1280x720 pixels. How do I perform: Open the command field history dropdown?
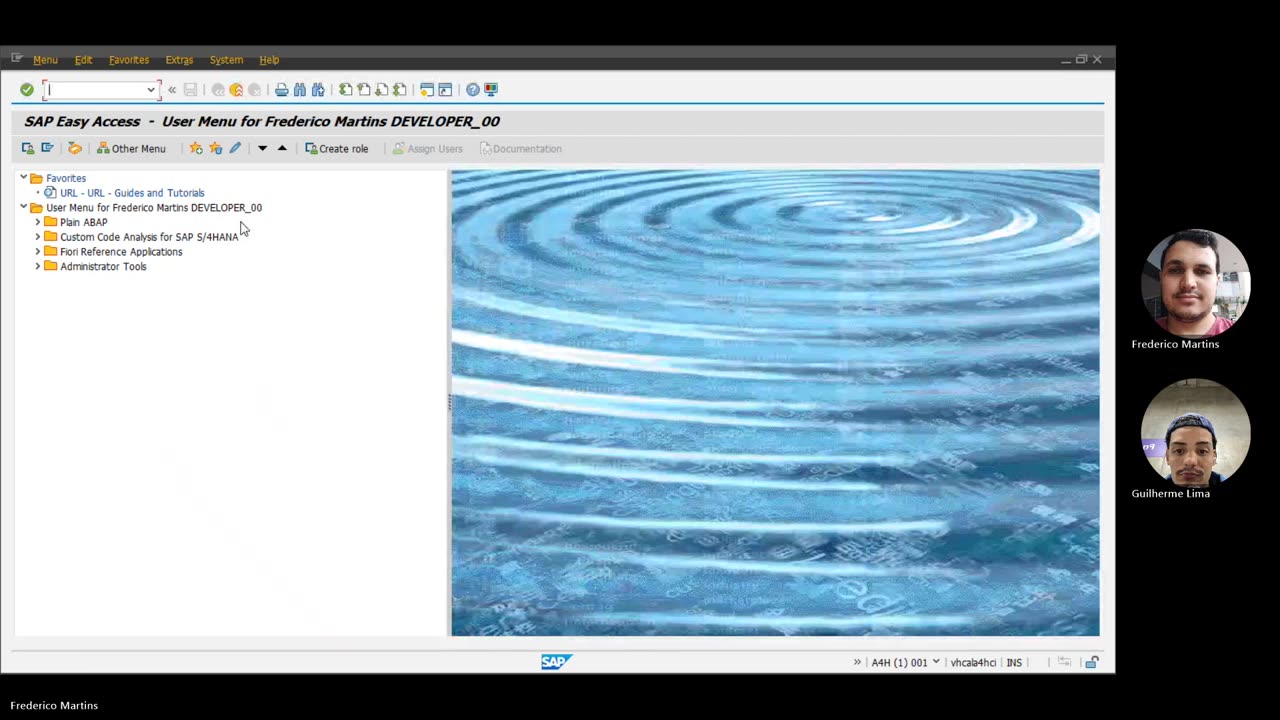[151, 90]
